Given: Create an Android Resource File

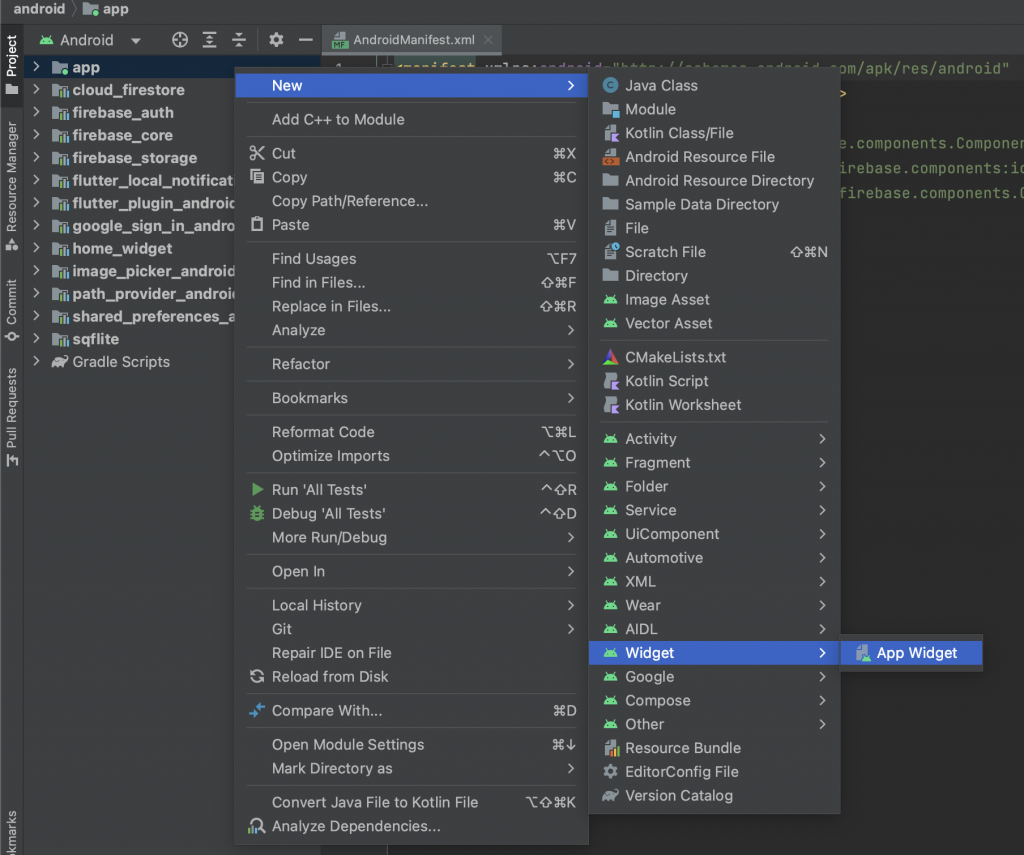Looking at the screenshot, I should [x=714, y=157].
